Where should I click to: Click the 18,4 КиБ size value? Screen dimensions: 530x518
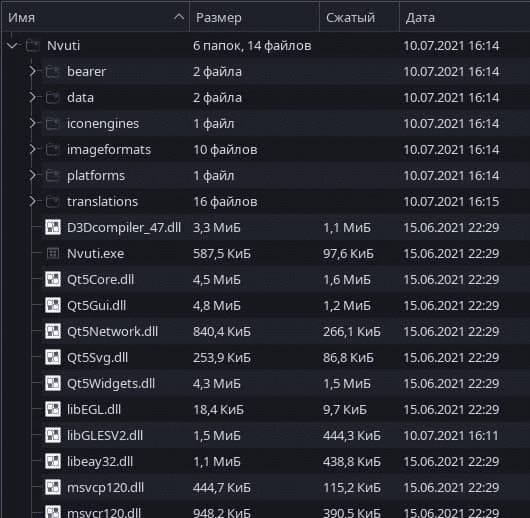point(219,410)
